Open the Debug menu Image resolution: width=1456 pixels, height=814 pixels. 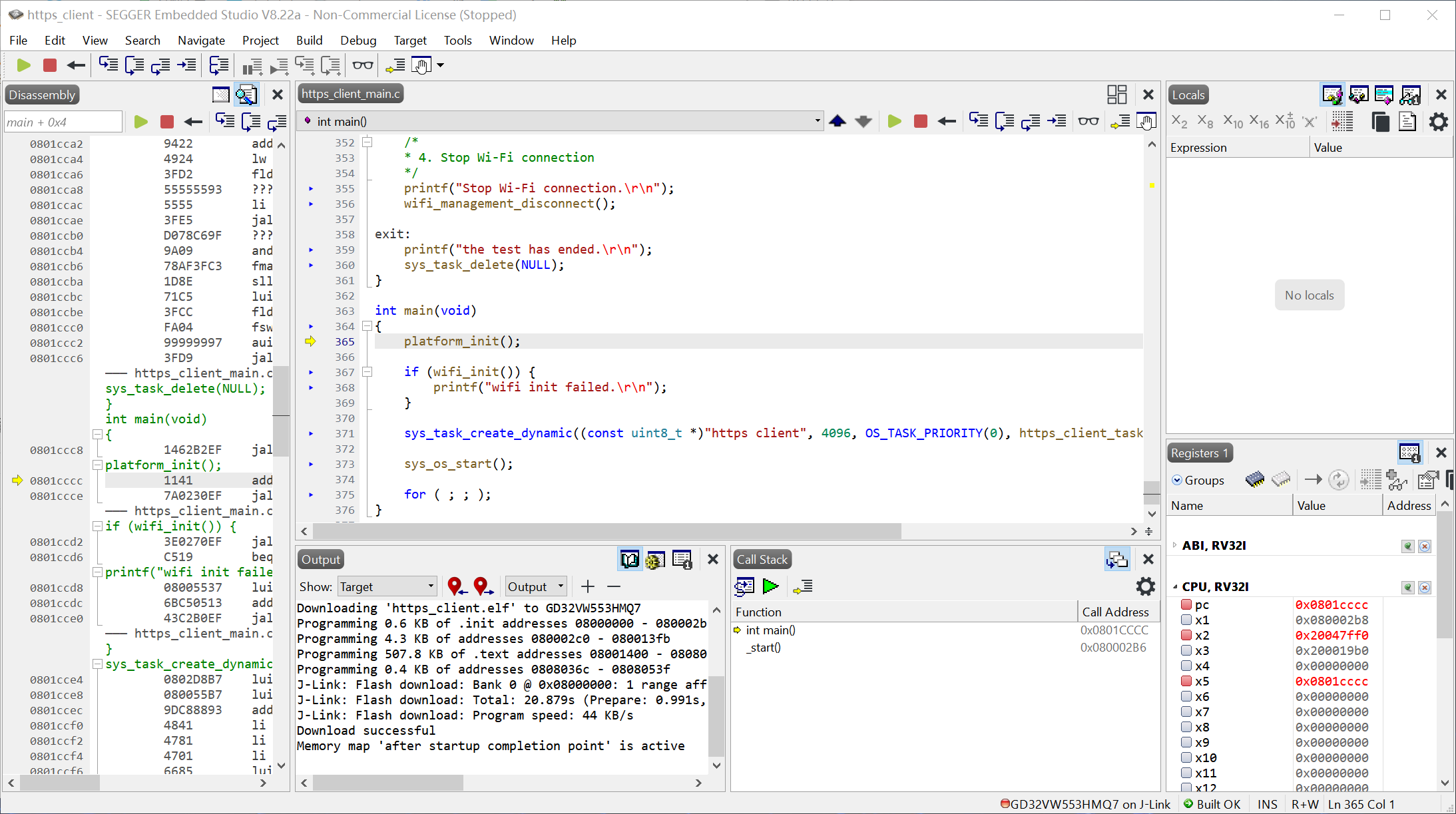click(358, 41)
